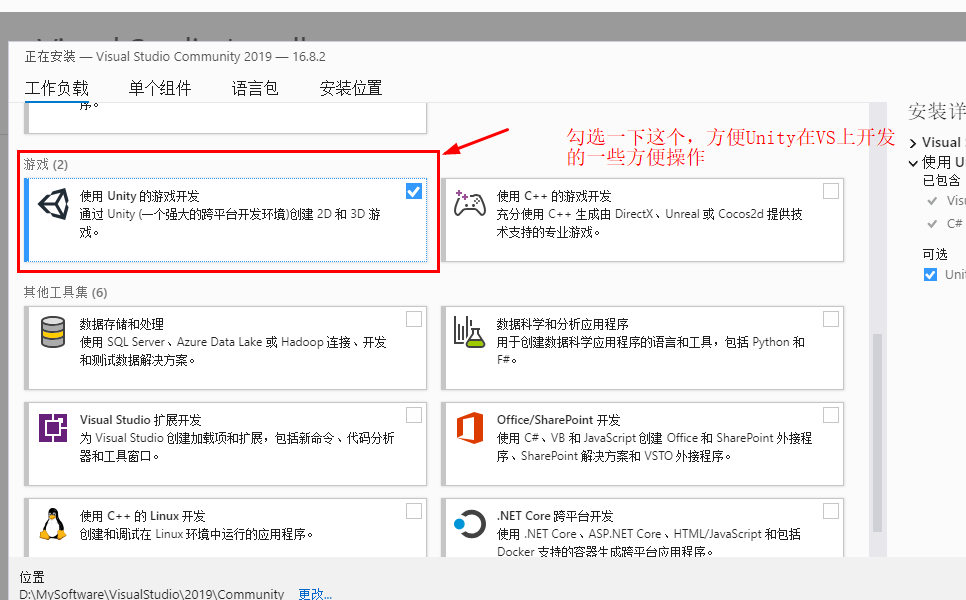This screenshot has height=600, width=966.
Task: Click the .NET Core circle icon
Action: [470, 524]
